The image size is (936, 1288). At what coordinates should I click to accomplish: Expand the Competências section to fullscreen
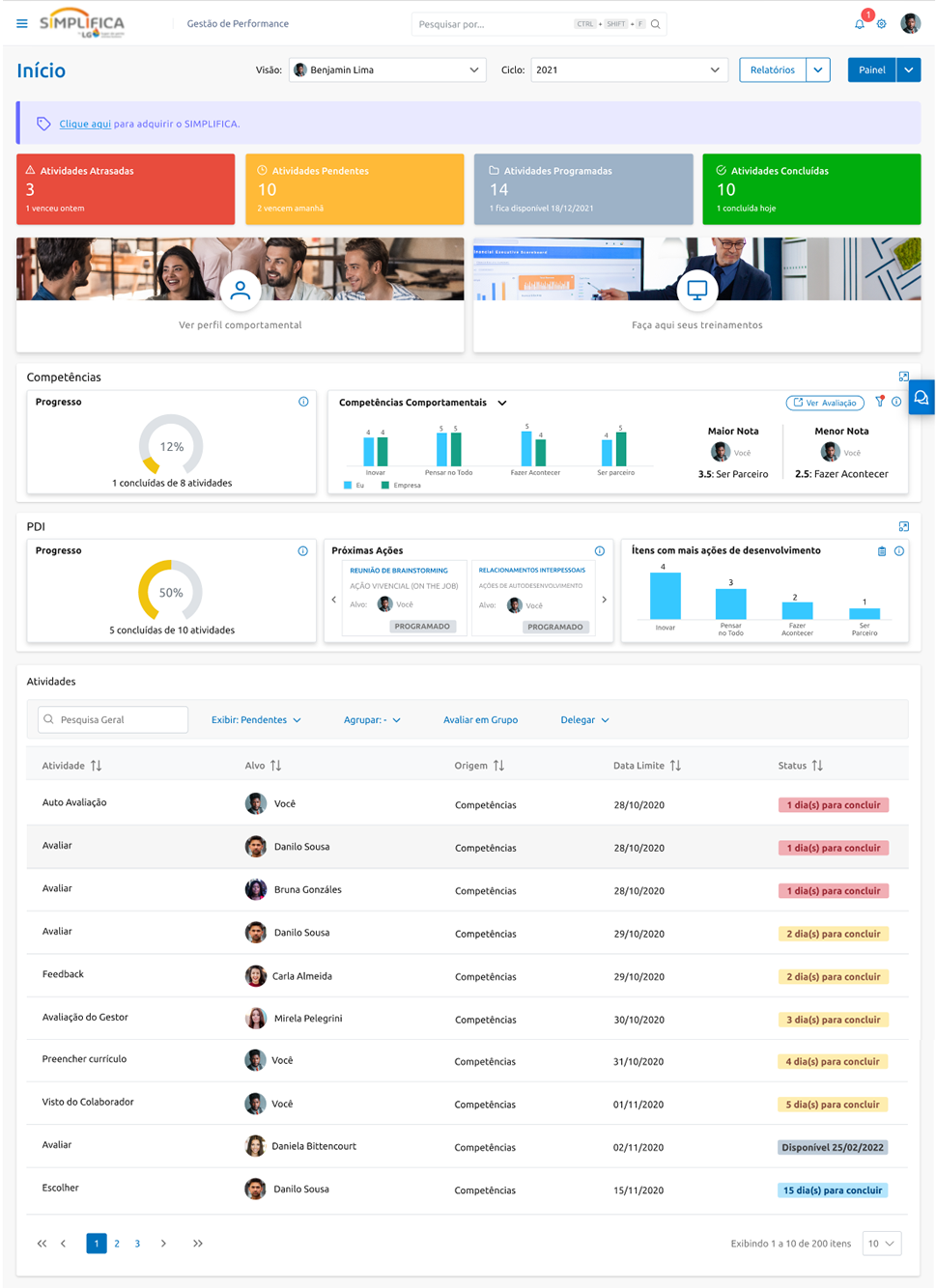pyautogui.click(x=903, y=377)
